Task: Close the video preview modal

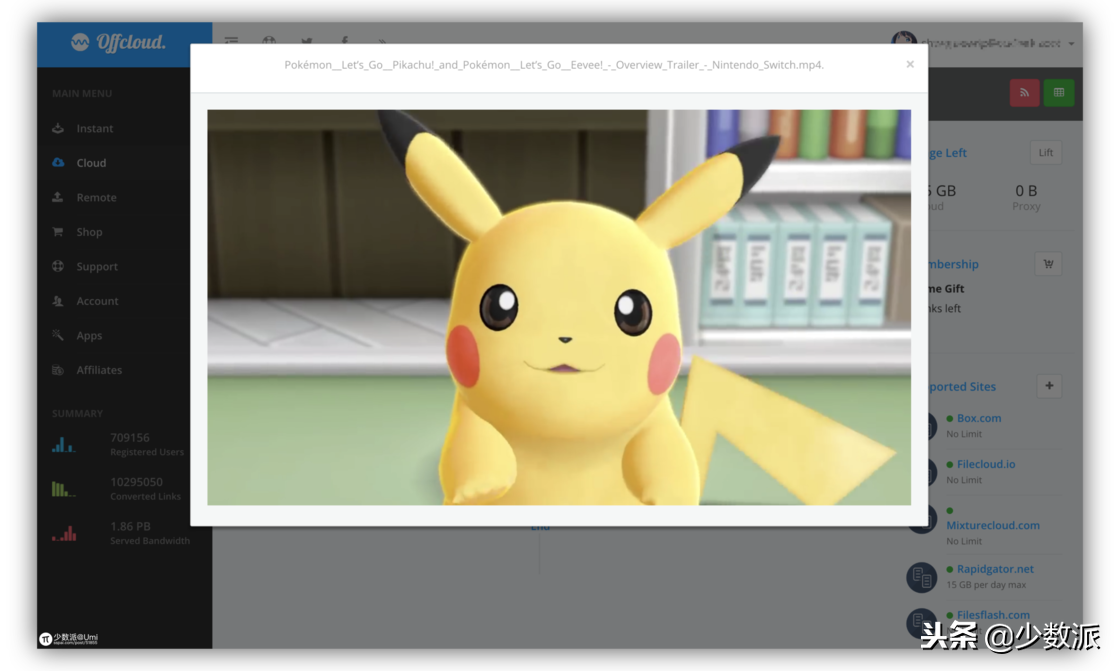Action: [x=909, y=64]
